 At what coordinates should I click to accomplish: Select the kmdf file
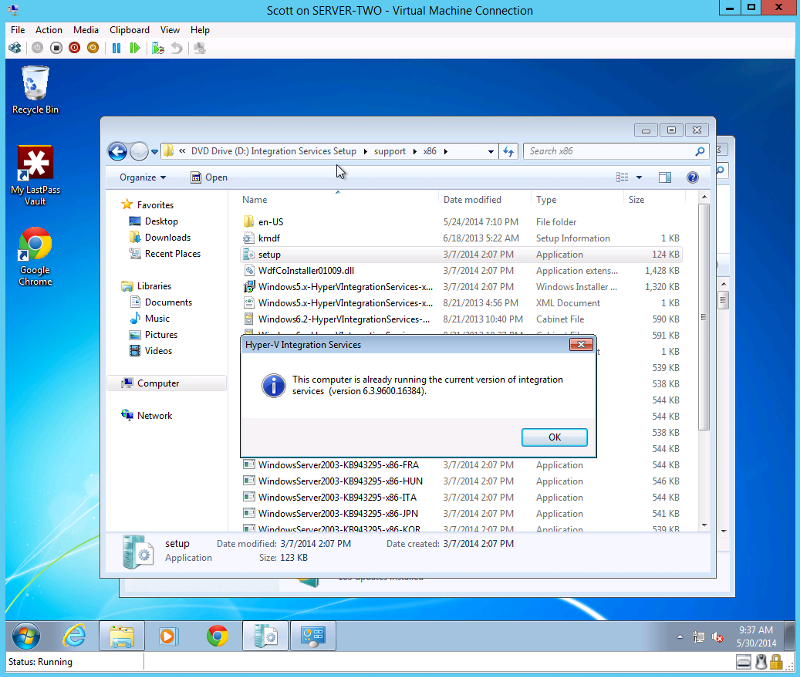click(x=461, y=238)
